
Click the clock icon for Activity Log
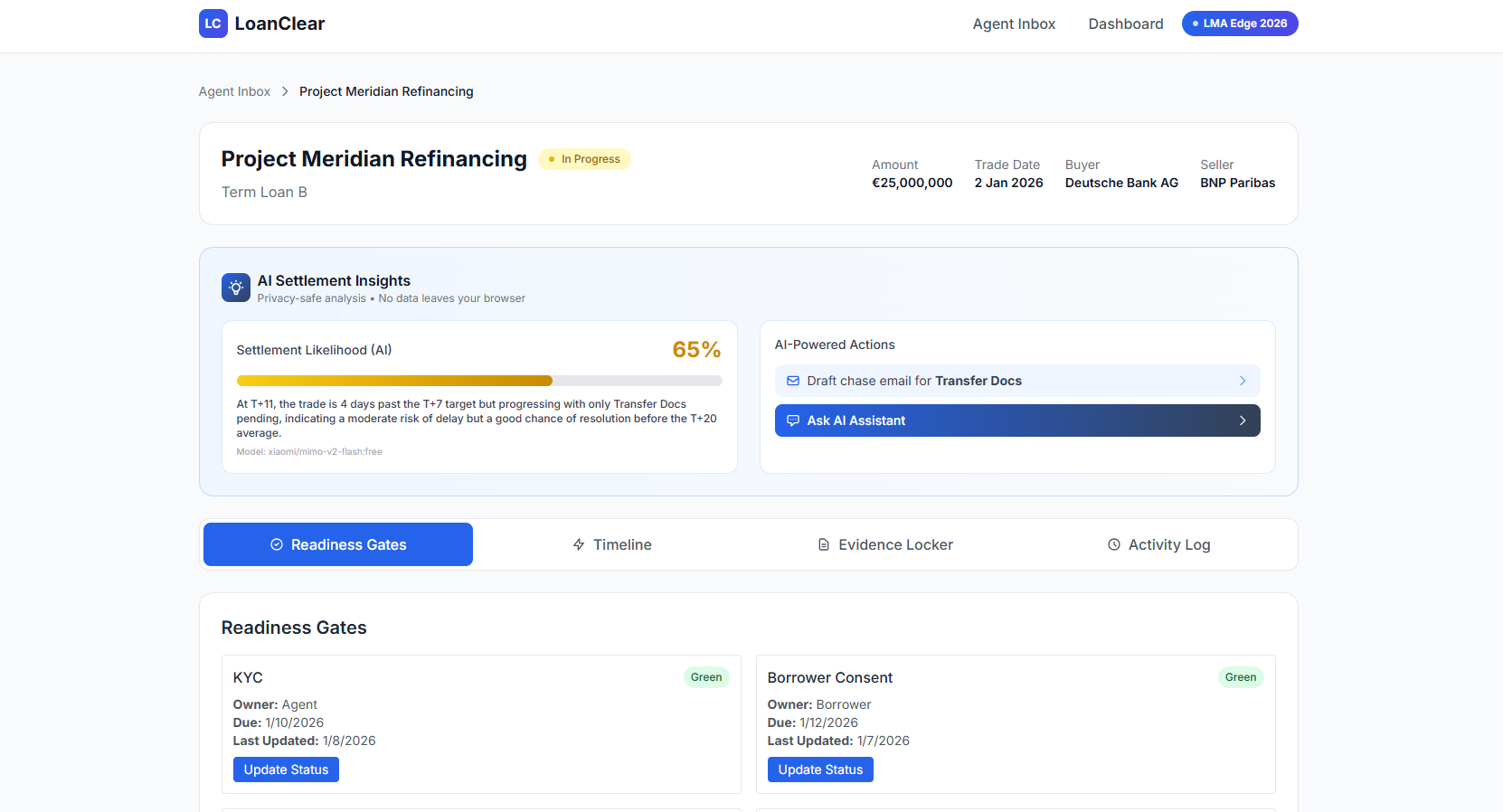(x=1114, y=544)
